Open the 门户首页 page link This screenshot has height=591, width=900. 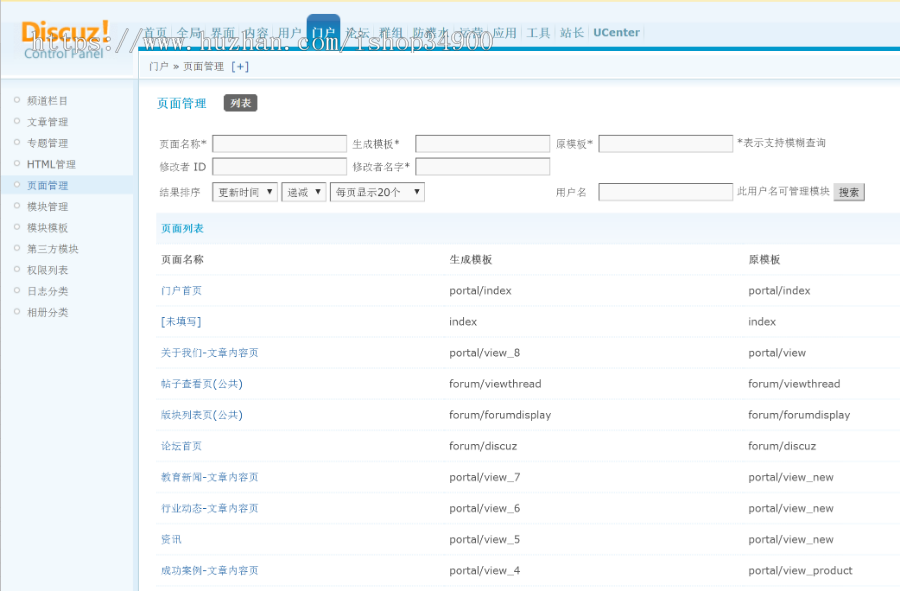tap(181, 290)
